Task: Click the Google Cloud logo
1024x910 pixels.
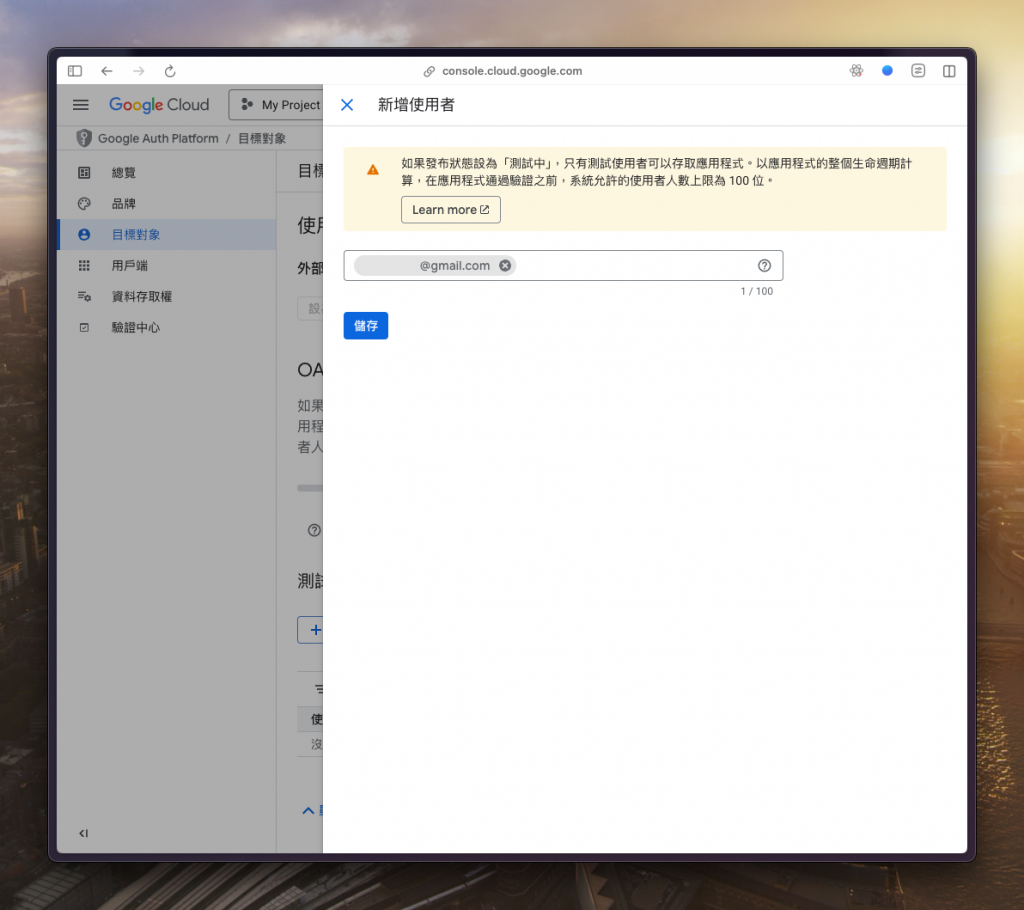Action: (x=159, y=105)
